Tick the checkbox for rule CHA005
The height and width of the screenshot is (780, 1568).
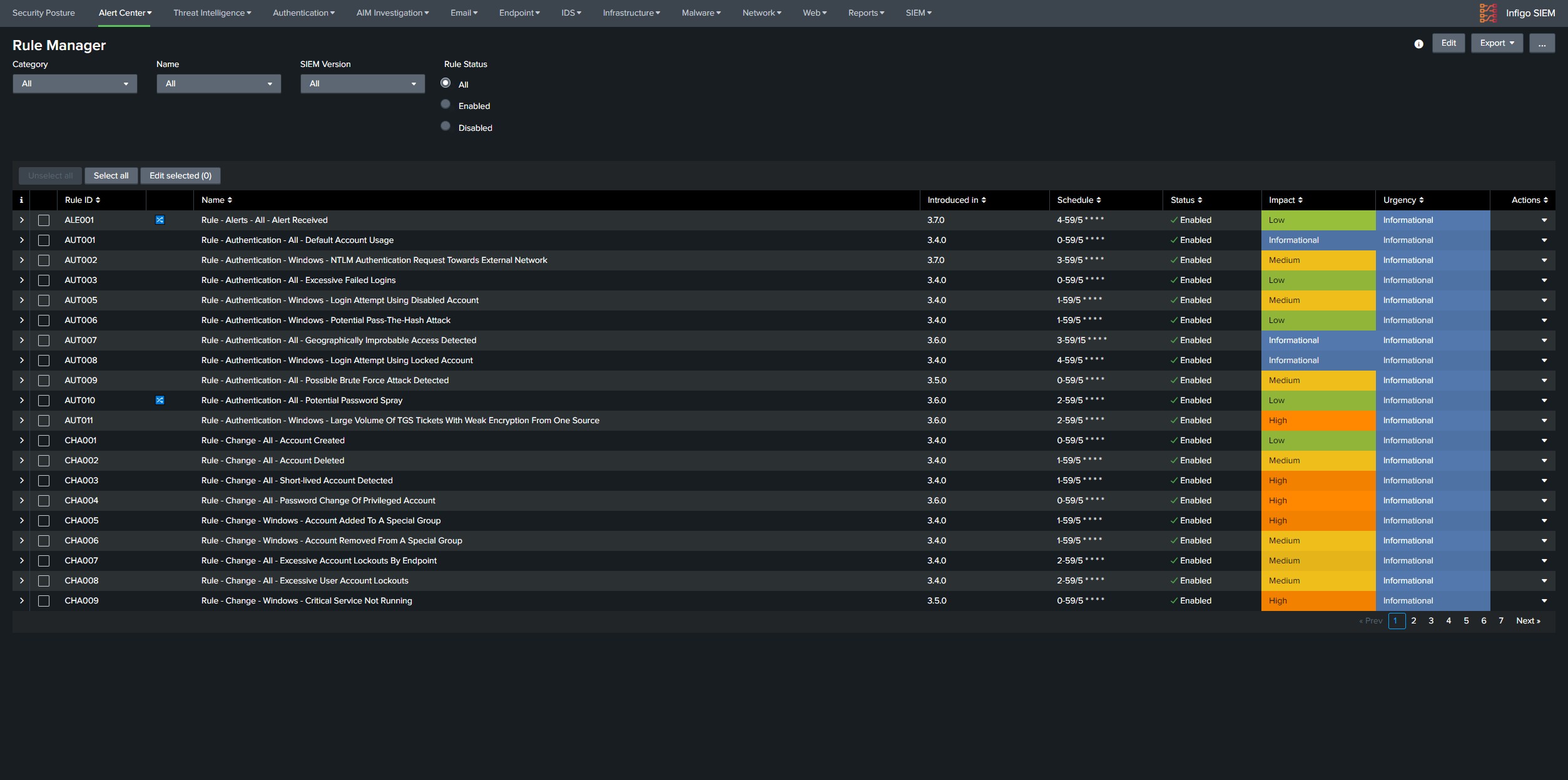(x=44, y=521)
